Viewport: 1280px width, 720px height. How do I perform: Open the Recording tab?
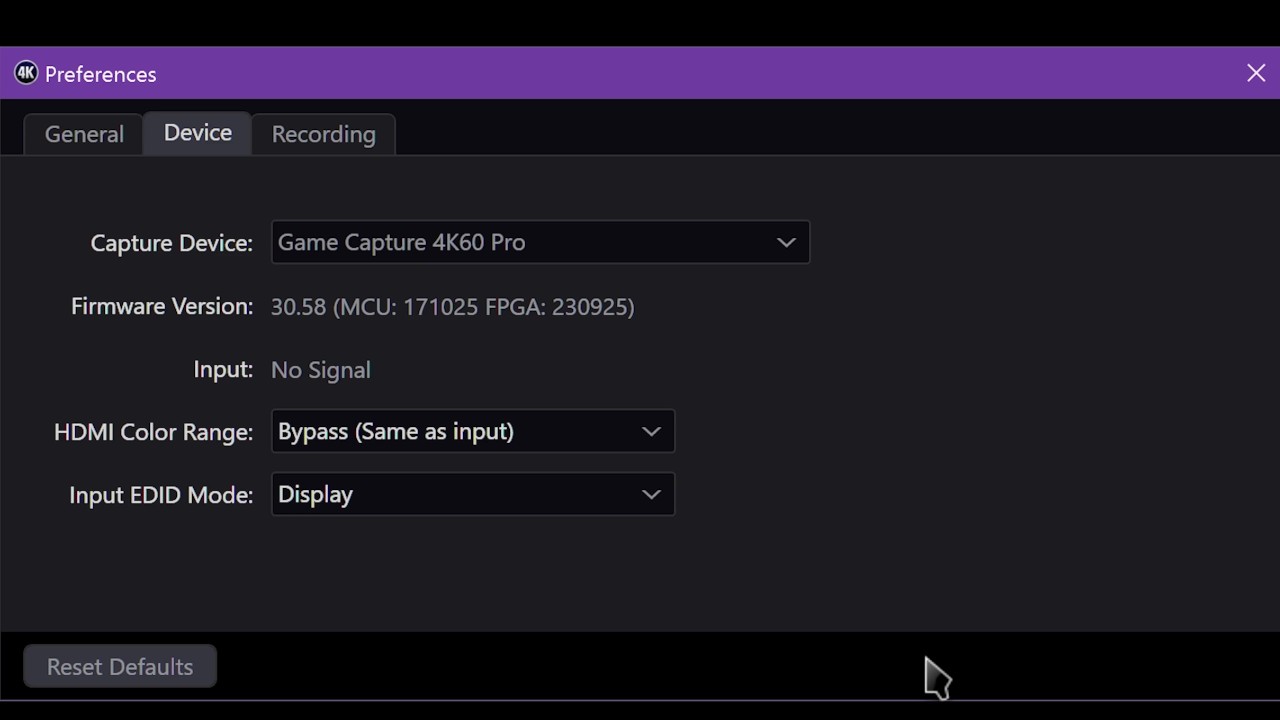[x=323, y=134]
